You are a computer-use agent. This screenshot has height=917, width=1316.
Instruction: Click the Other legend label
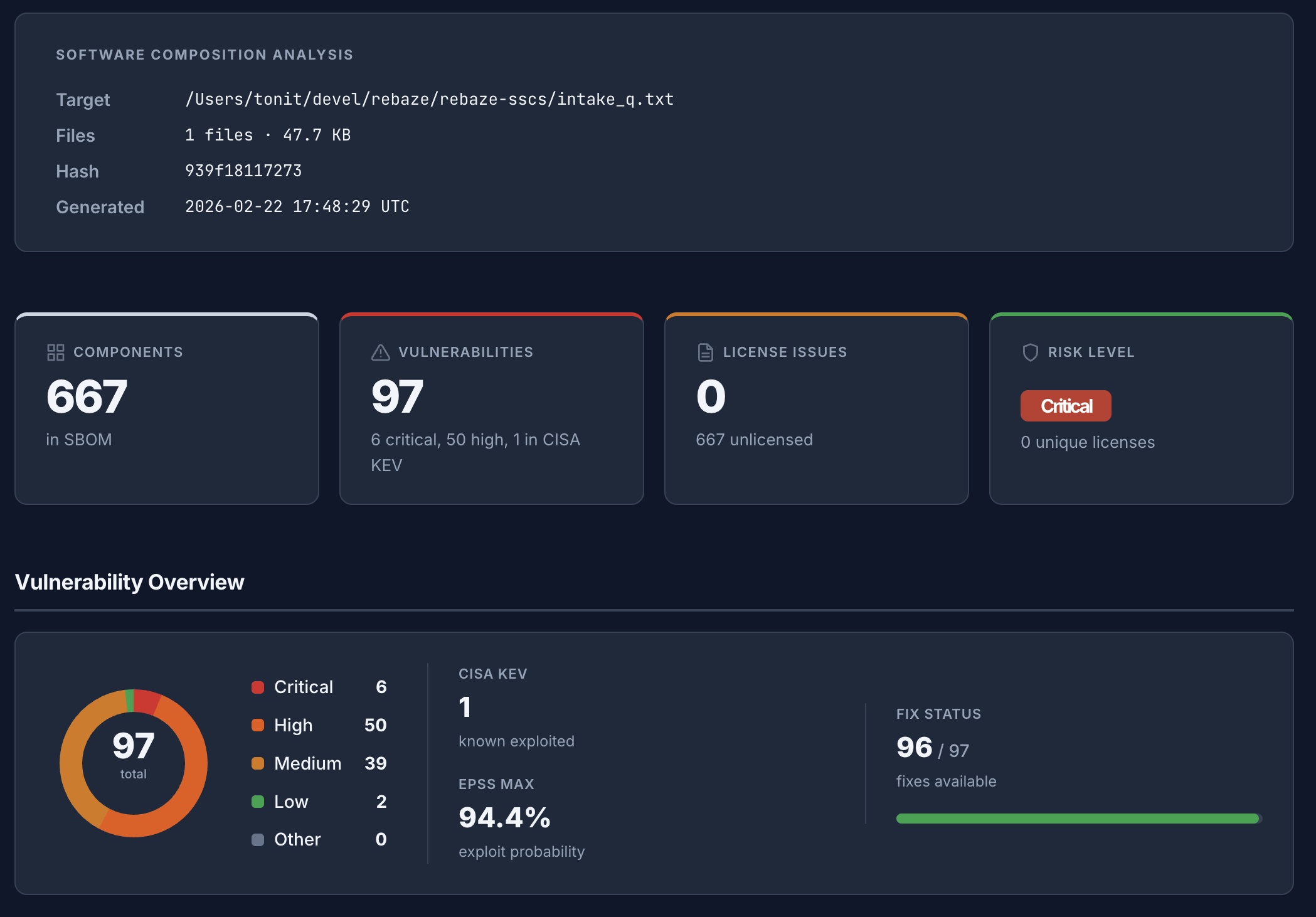tap(297, 839)
